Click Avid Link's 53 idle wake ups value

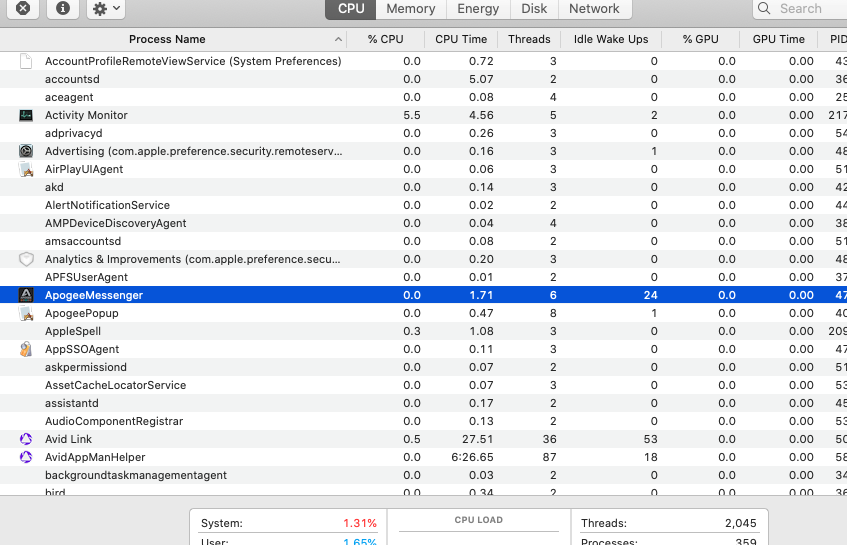pyautogui.click(x=650, y=439)
